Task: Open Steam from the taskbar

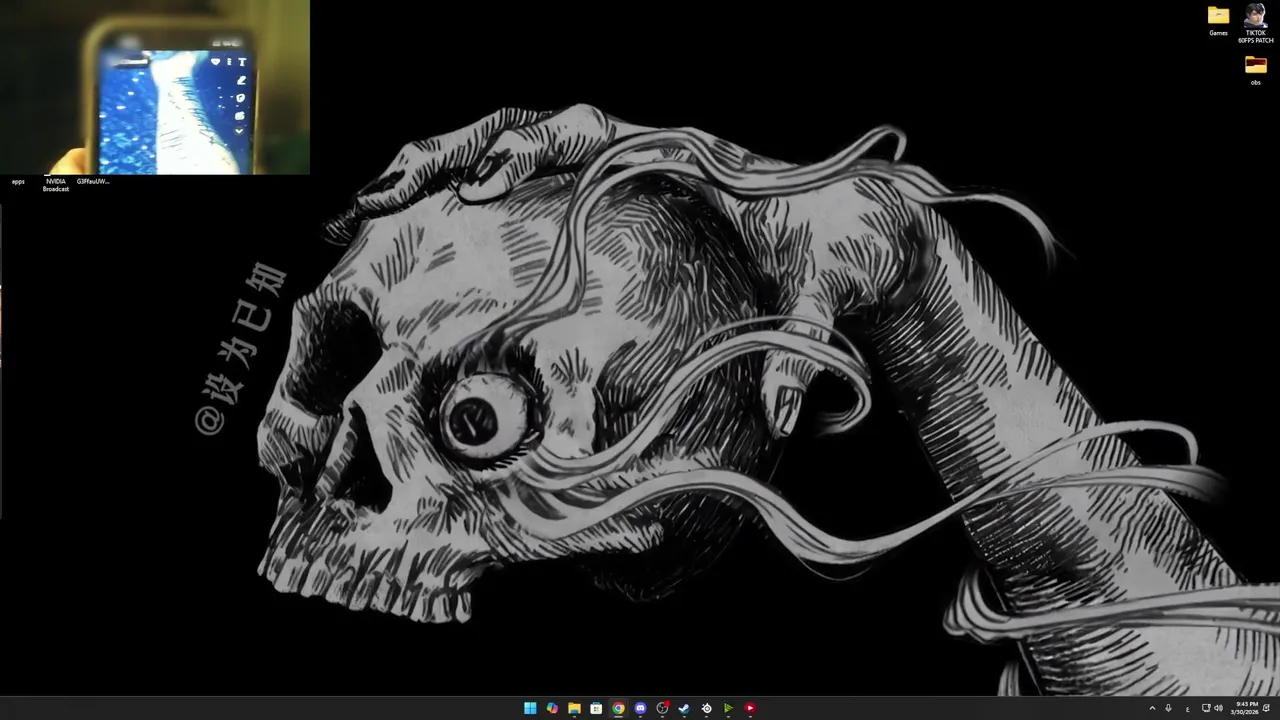Action: click(x=684, y=708)
